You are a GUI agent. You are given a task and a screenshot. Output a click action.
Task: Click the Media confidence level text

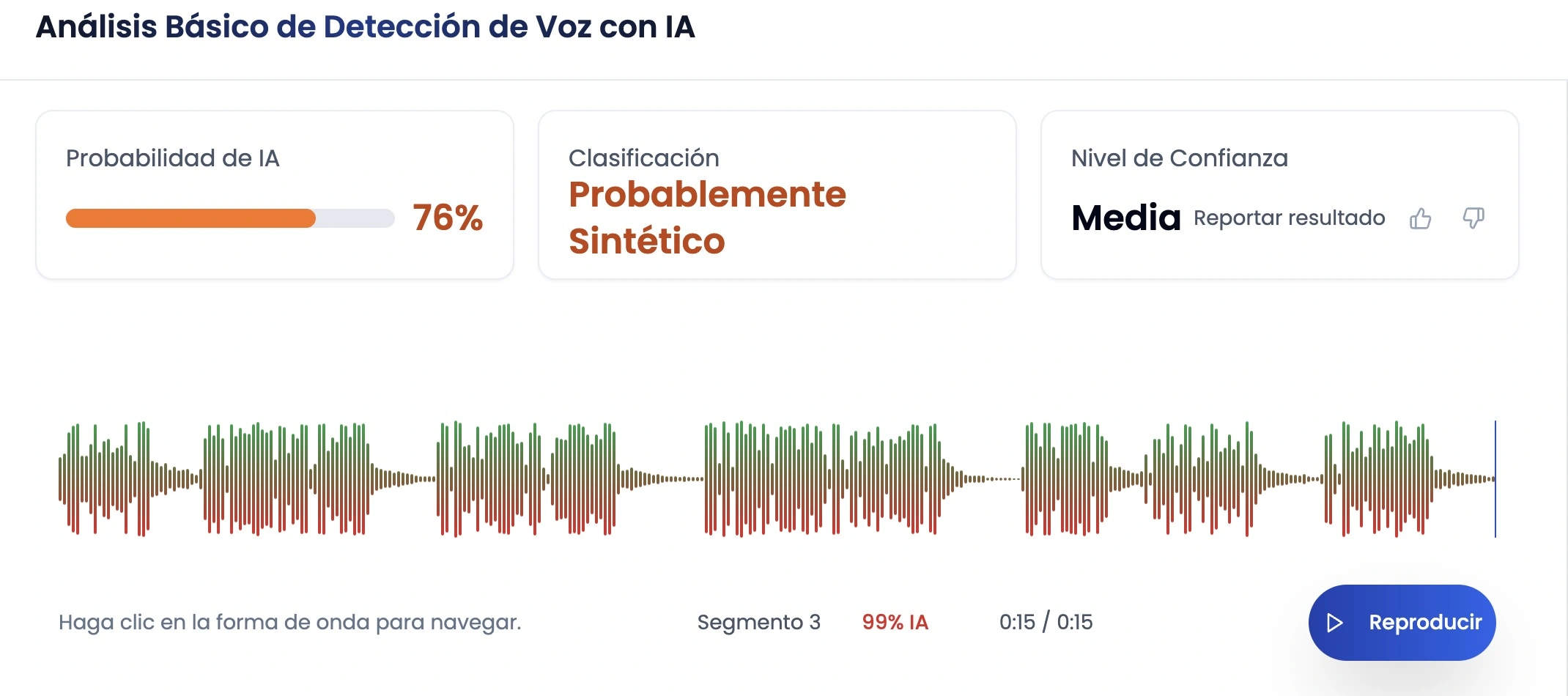[1126, 218]
